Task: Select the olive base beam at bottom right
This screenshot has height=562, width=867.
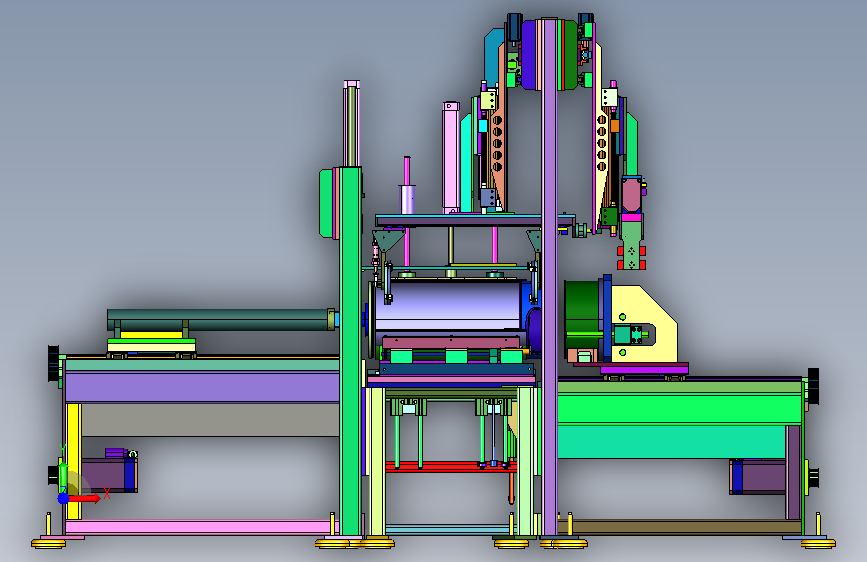Action: (679, 526)
